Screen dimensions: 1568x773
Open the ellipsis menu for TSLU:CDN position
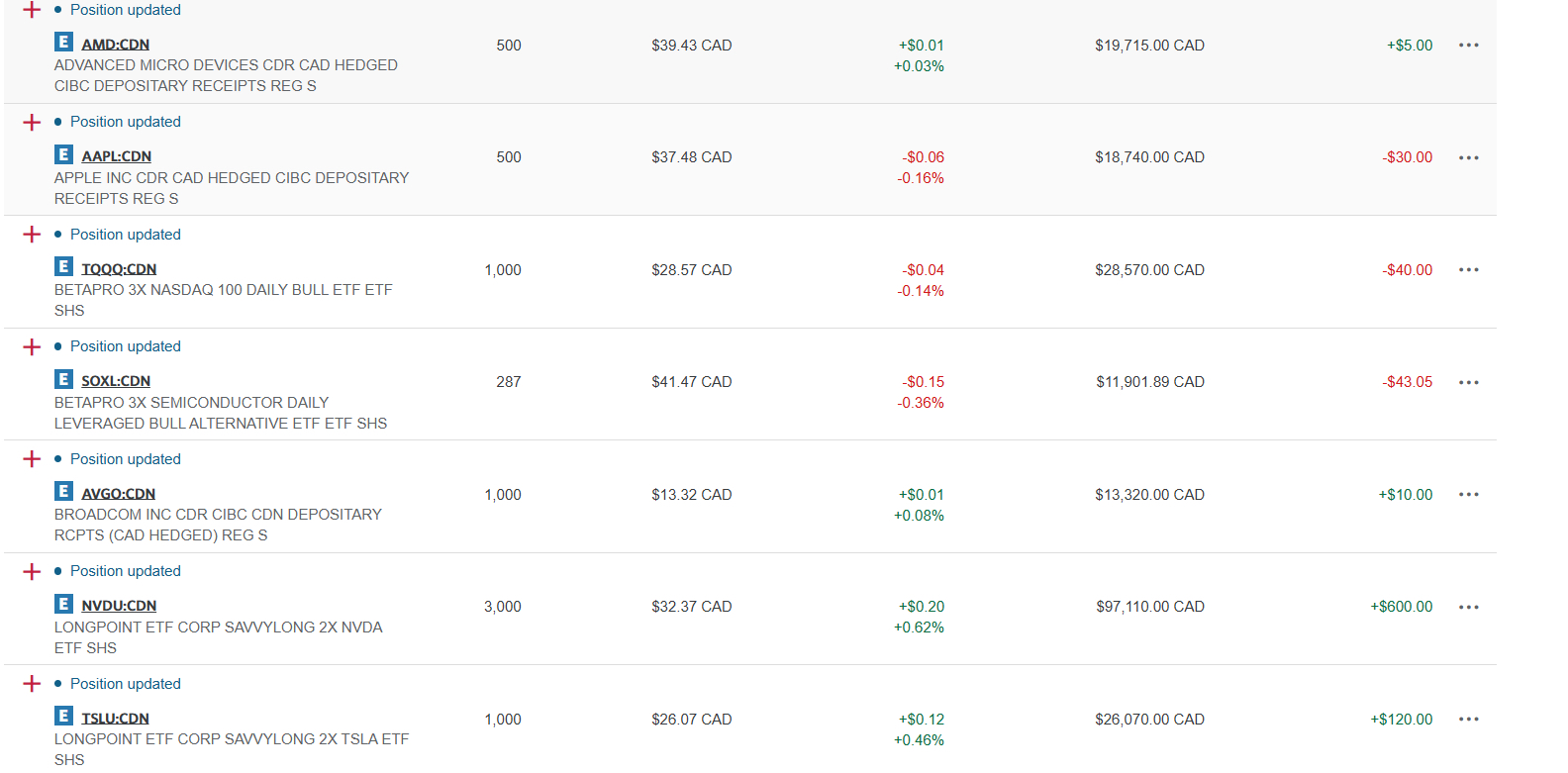[1468, 720]
